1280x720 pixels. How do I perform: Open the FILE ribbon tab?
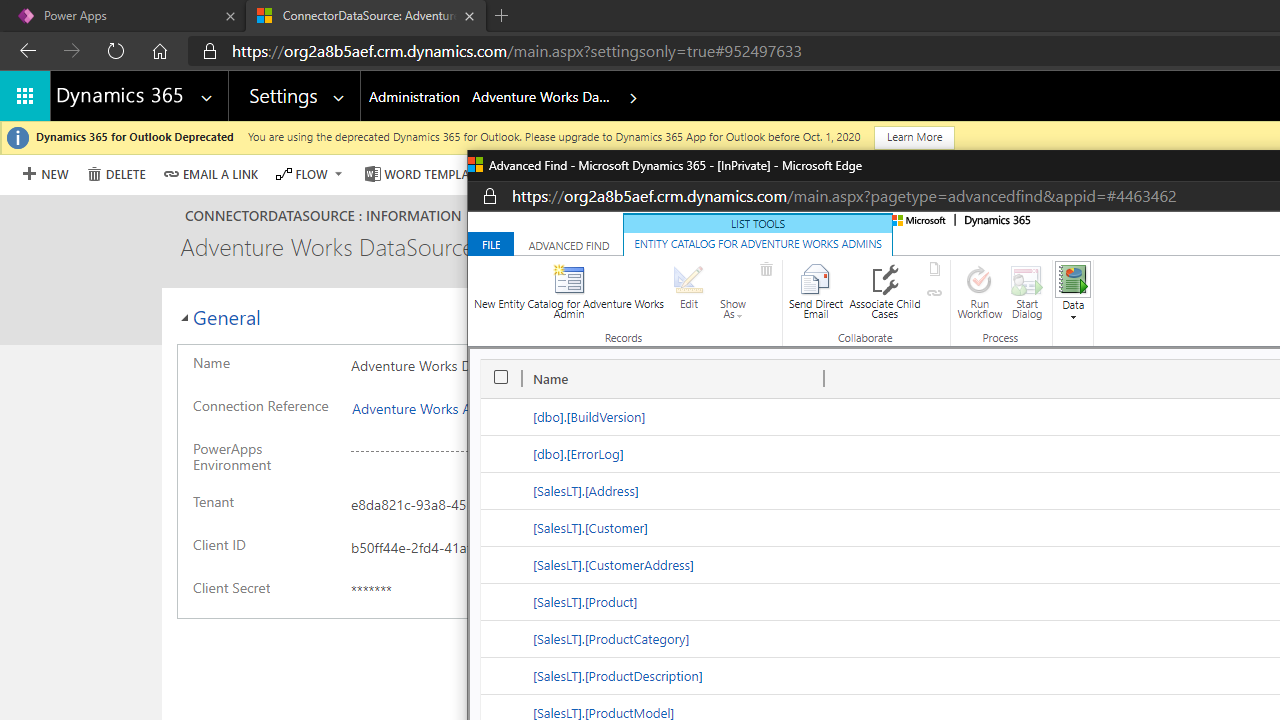pyautogui.click(x=491, y=245)
